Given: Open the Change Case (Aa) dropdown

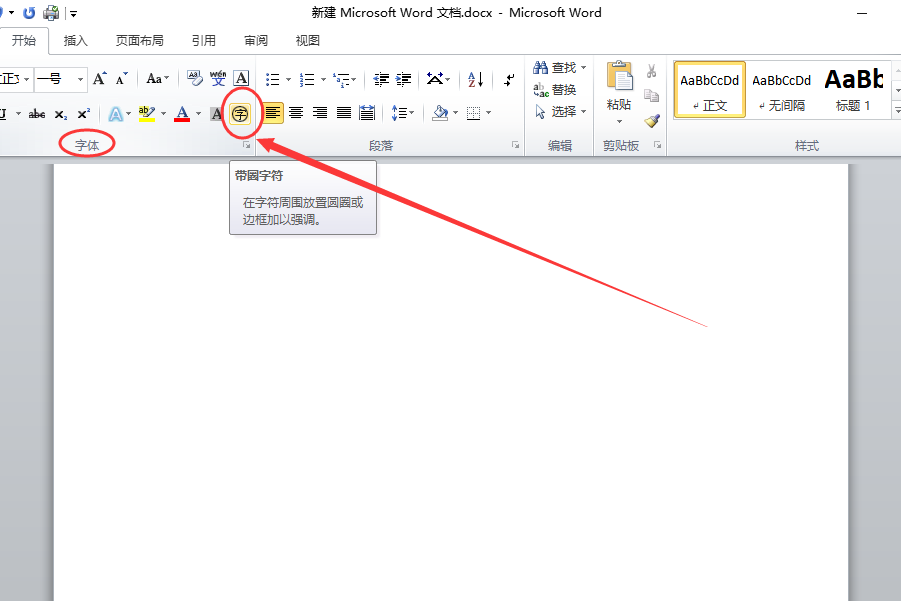Looking at the screenshot, I should (x=157, y=79).
